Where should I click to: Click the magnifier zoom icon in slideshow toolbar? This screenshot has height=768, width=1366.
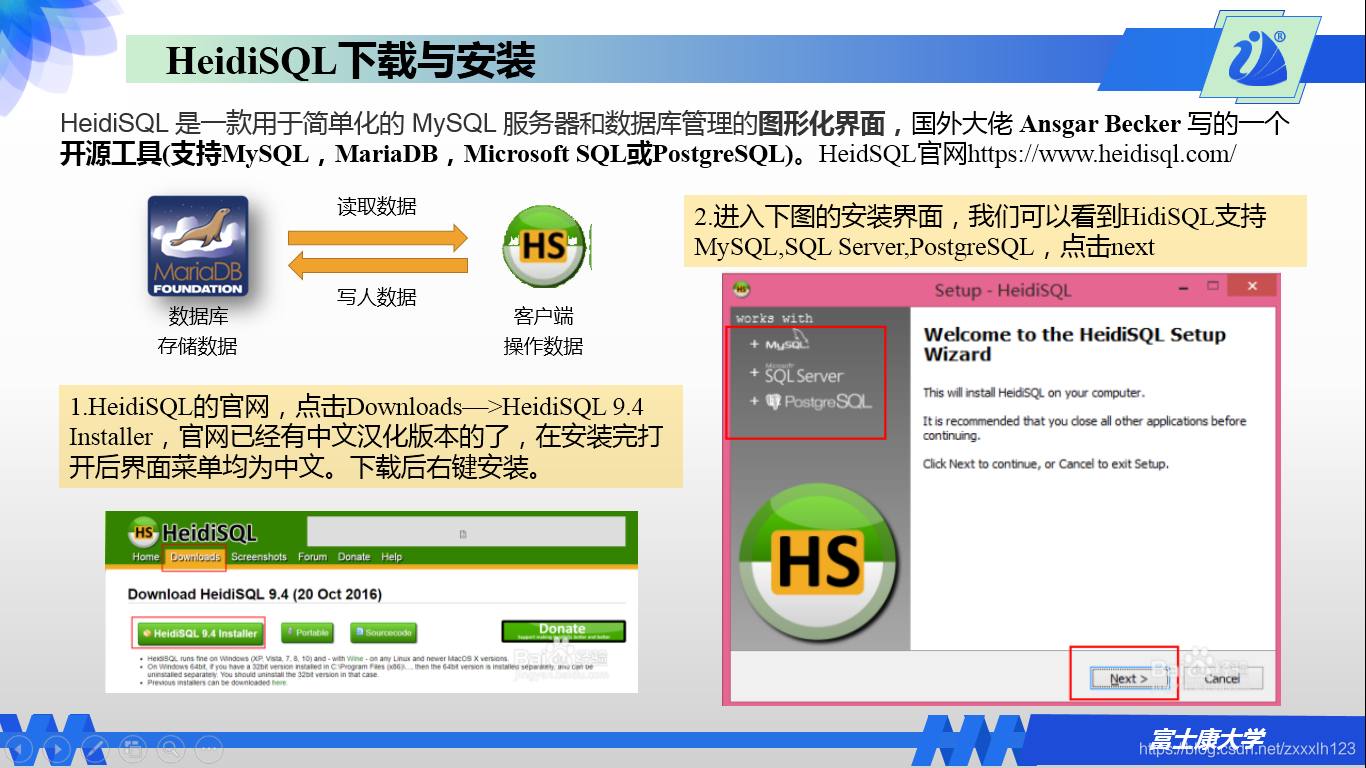[x=169, y=748]
